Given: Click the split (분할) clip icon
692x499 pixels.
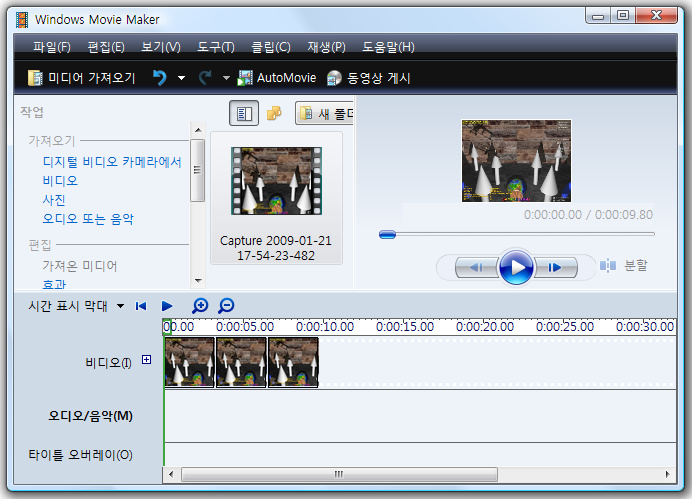Looking at the screenshot, I should [x=608, y=266].
